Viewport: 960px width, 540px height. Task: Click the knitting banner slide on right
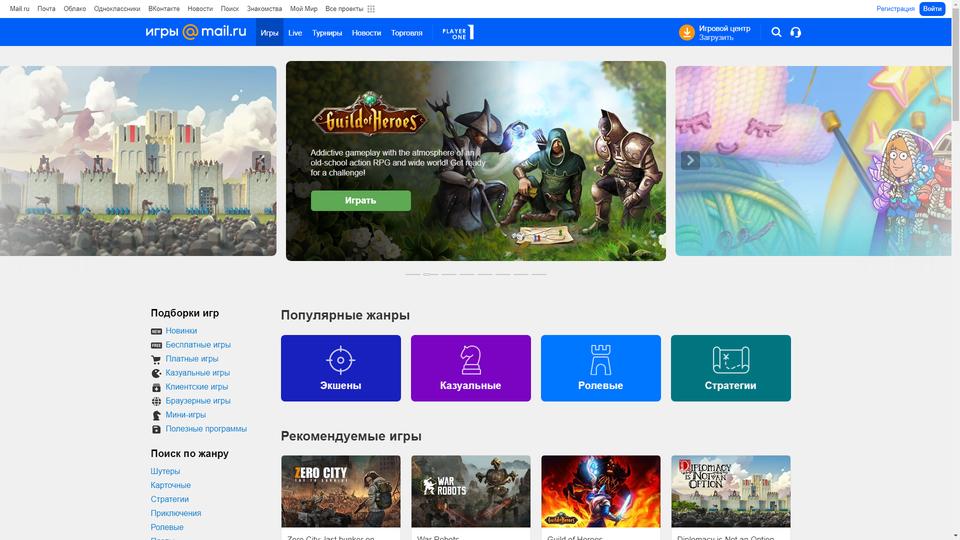813,160
